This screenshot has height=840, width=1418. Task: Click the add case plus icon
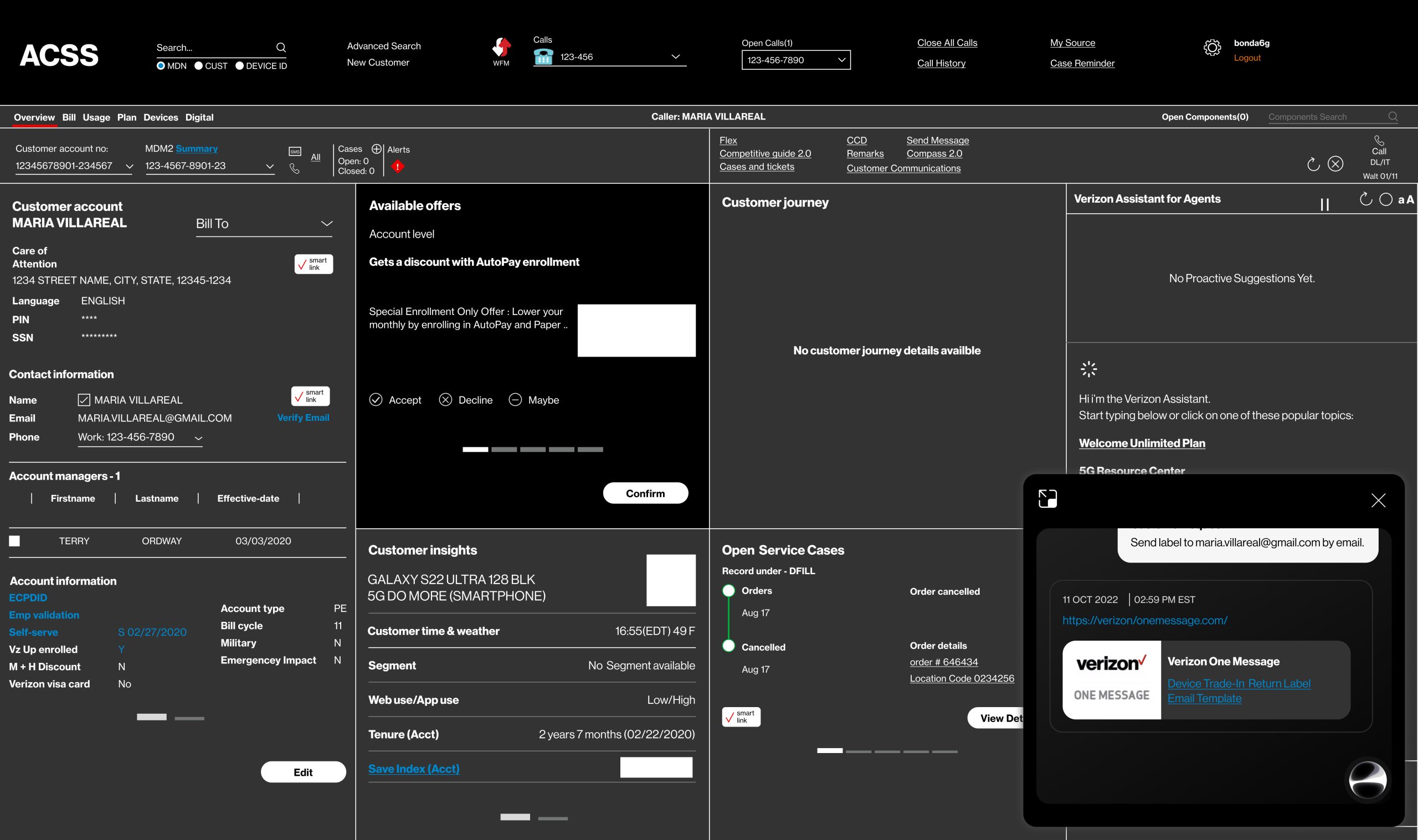(x=377, y=149)
